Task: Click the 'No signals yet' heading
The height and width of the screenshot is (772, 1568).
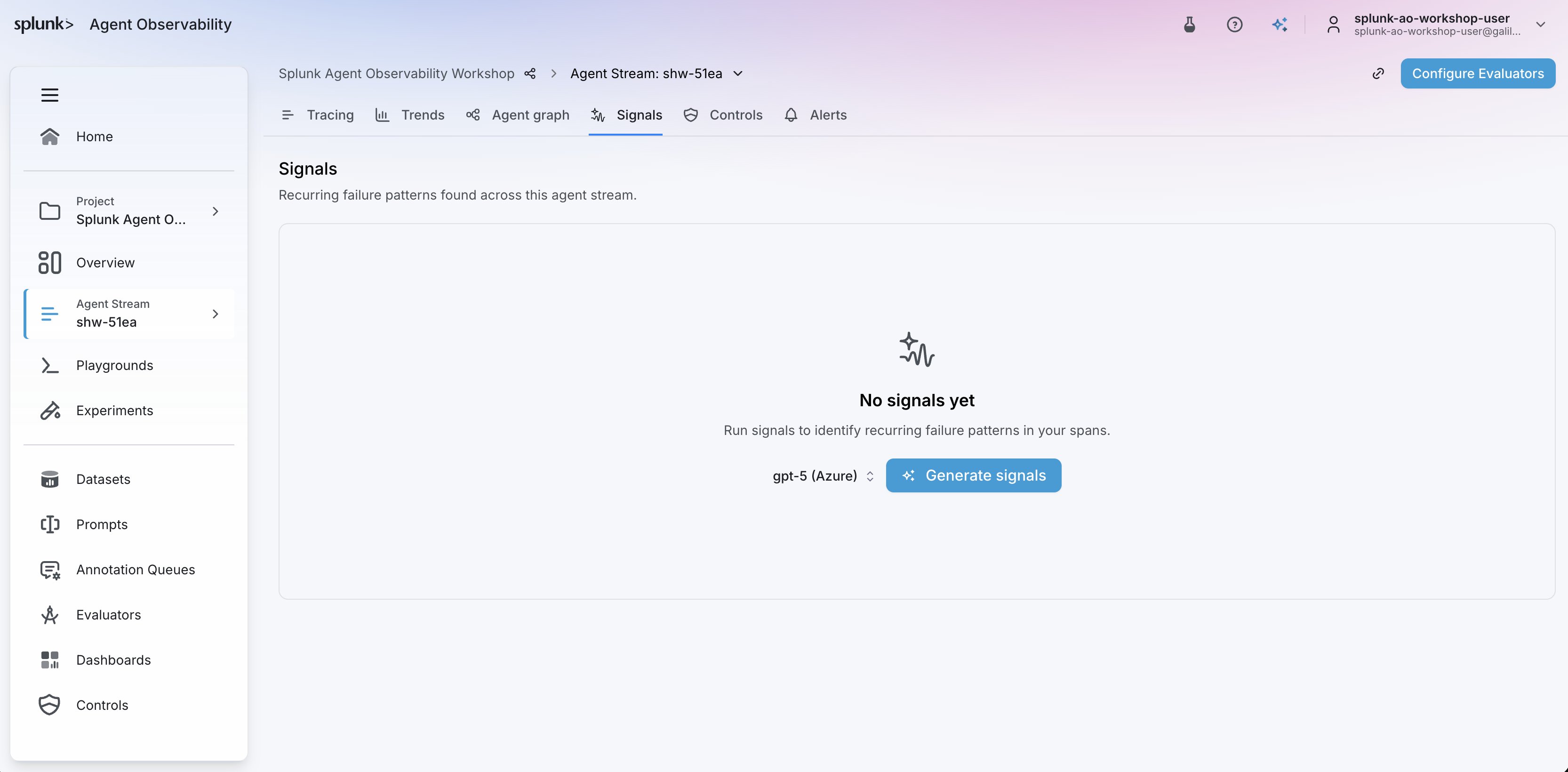Action: (x=917, y=400)
